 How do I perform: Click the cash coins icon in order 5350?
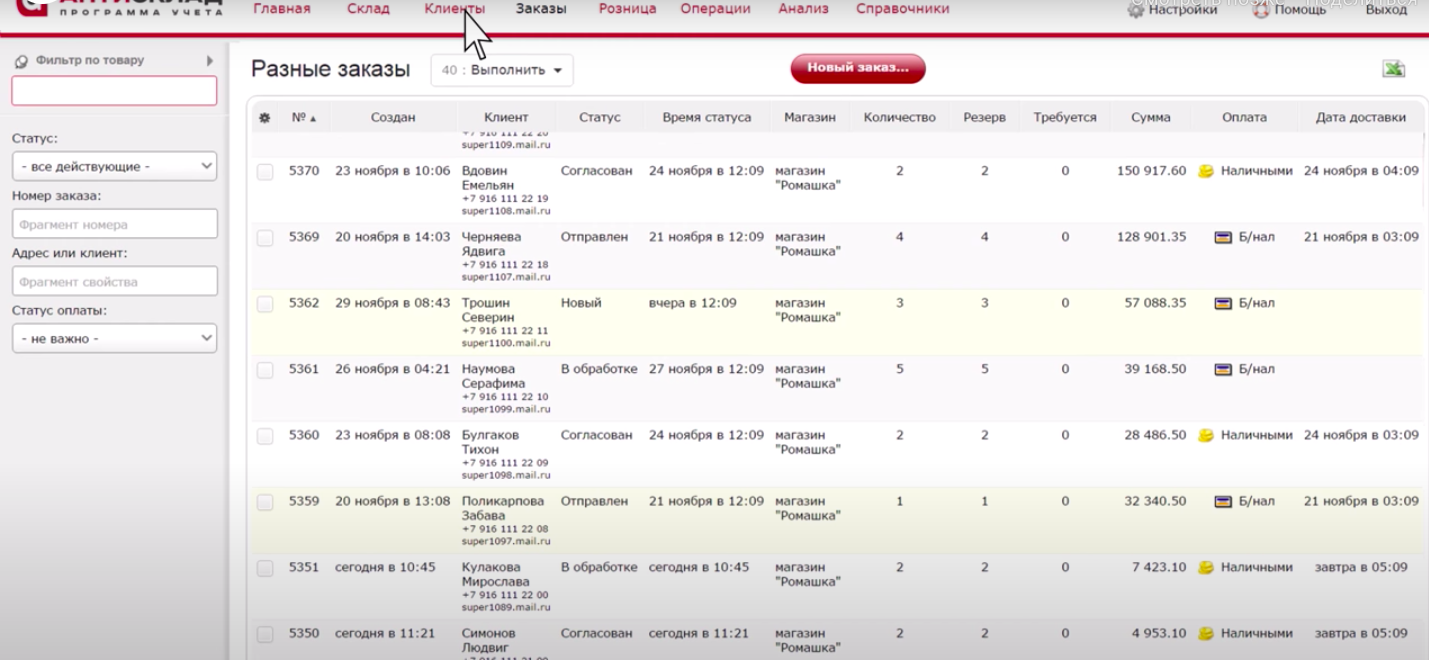1206,633
